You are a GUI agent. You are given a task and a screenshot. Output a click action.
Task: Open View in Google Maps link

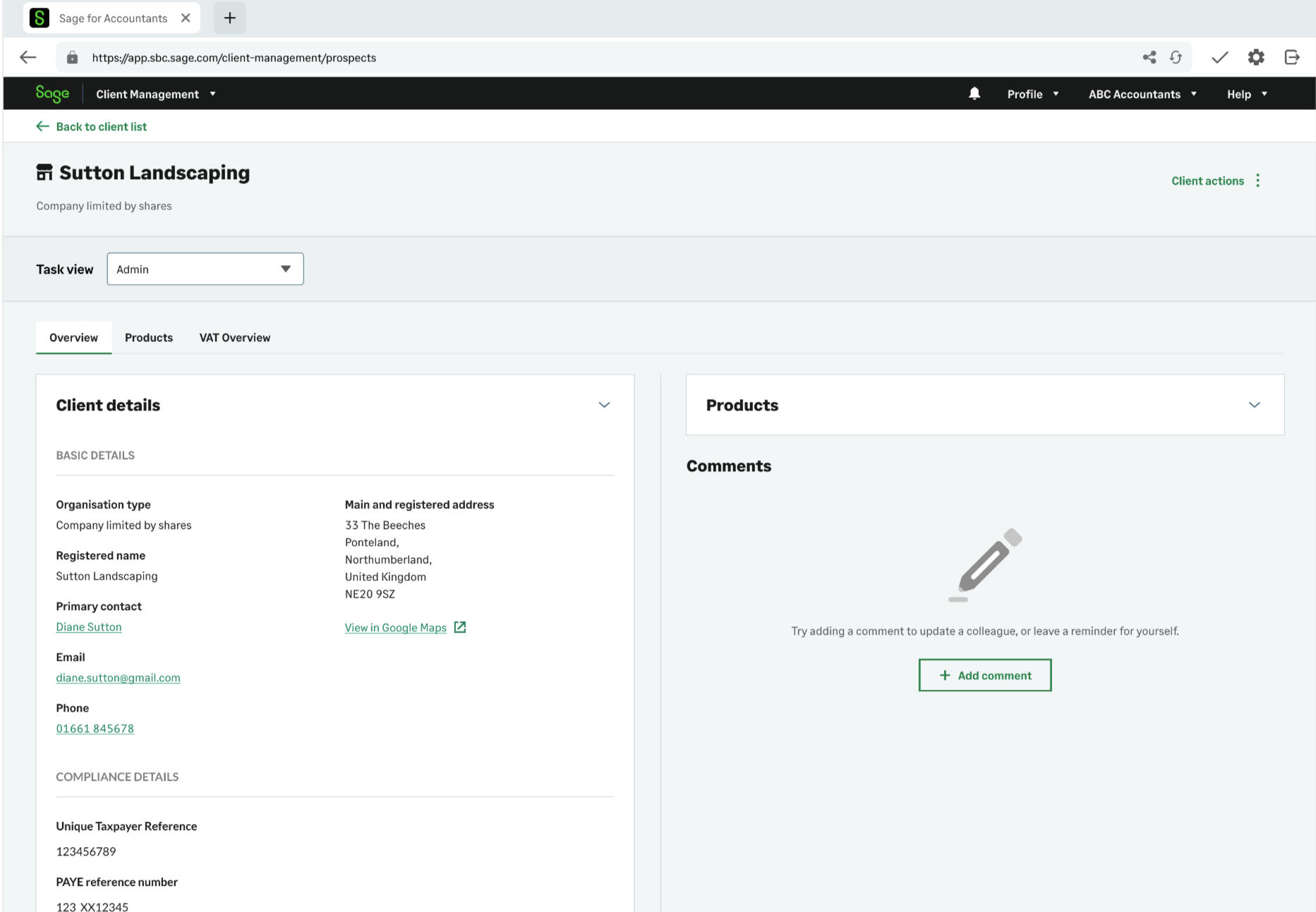[x=396, y=628]
